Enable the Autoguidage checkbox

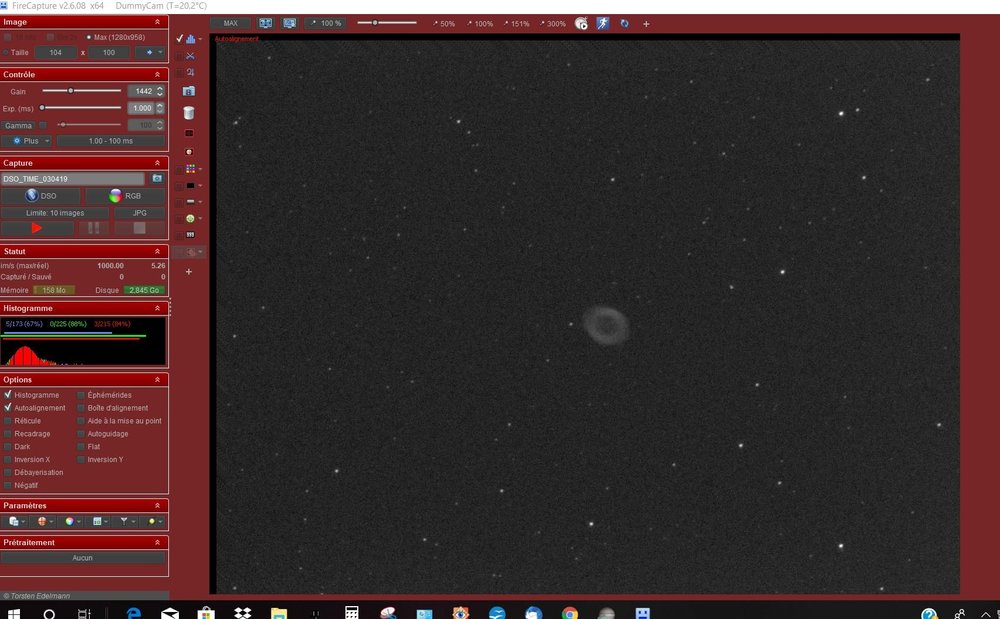point(81,433)
